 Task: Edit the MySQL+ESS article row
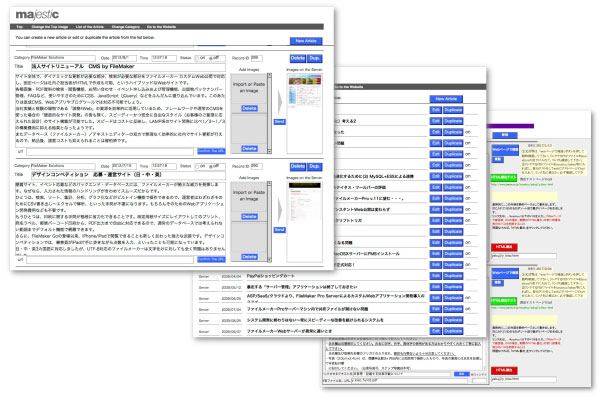pos(435,176)
